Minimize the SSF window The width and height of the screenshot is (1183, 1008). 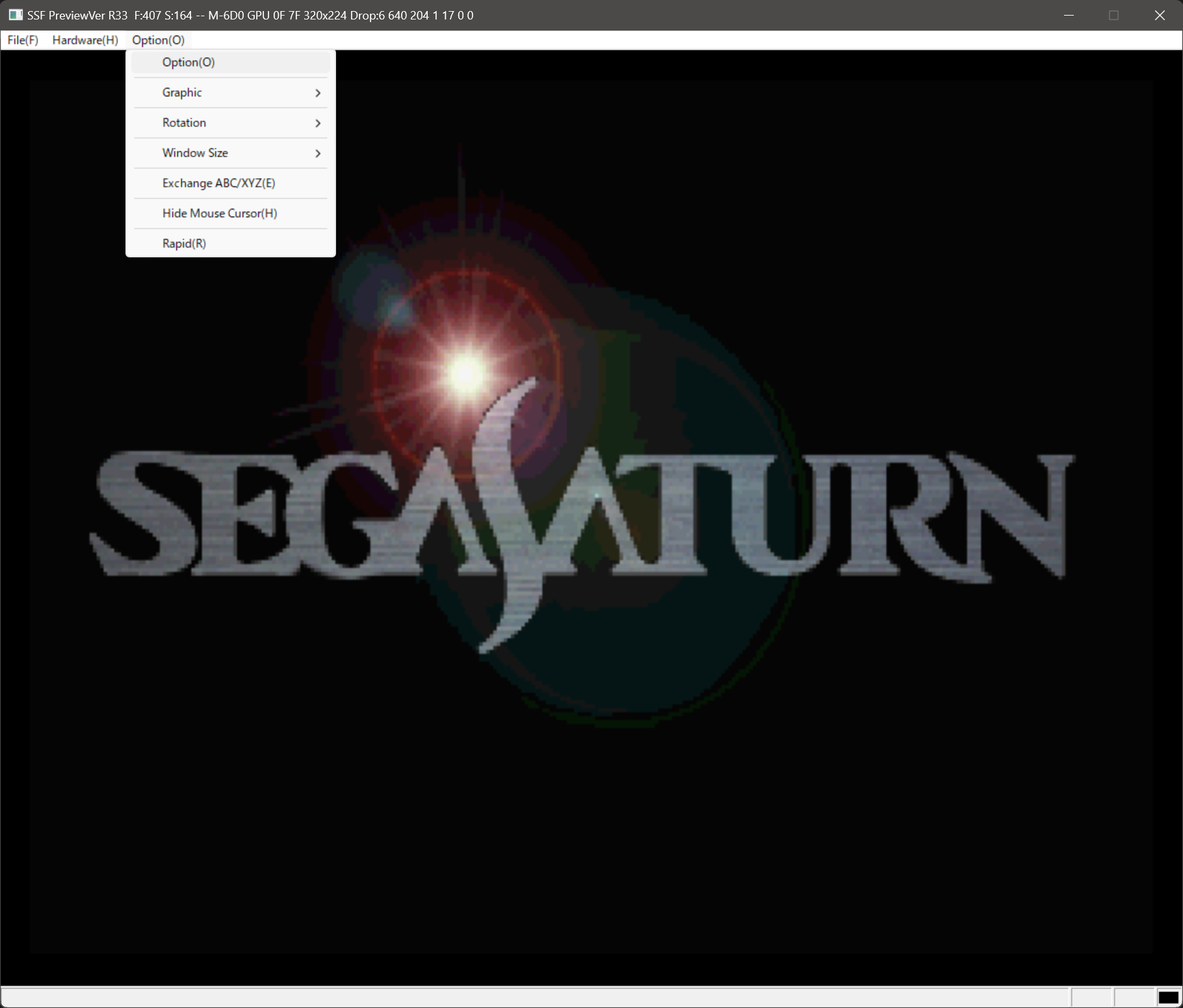(1069, 15)
